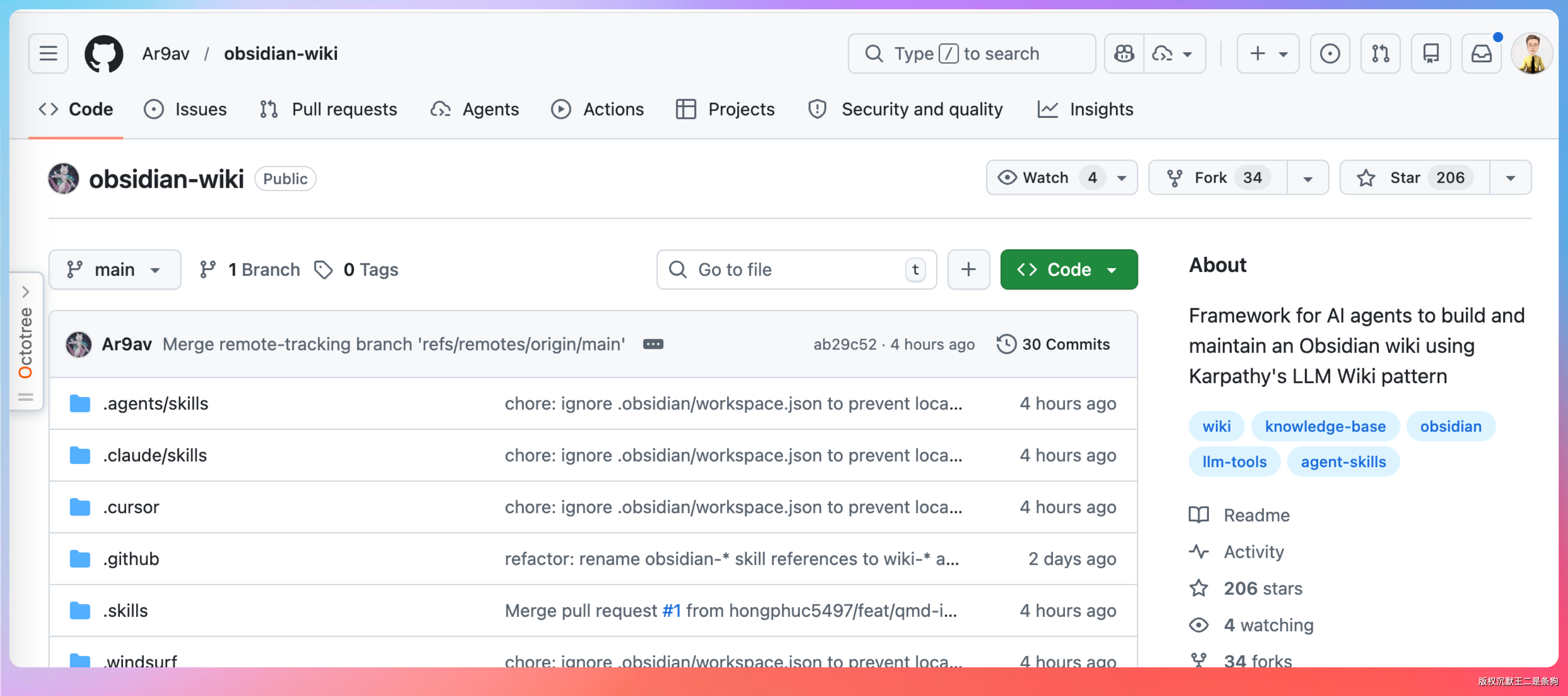Click the GitHub Octocat logo

click(x=103, y=53)
